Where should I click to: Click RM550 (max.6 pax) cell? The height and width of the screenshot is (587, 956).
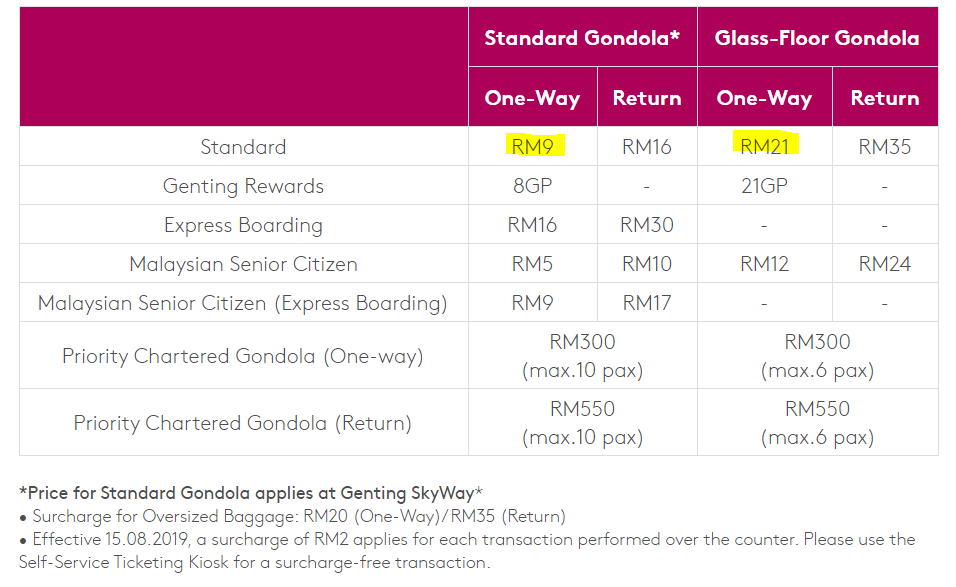(x=817, y=423)
